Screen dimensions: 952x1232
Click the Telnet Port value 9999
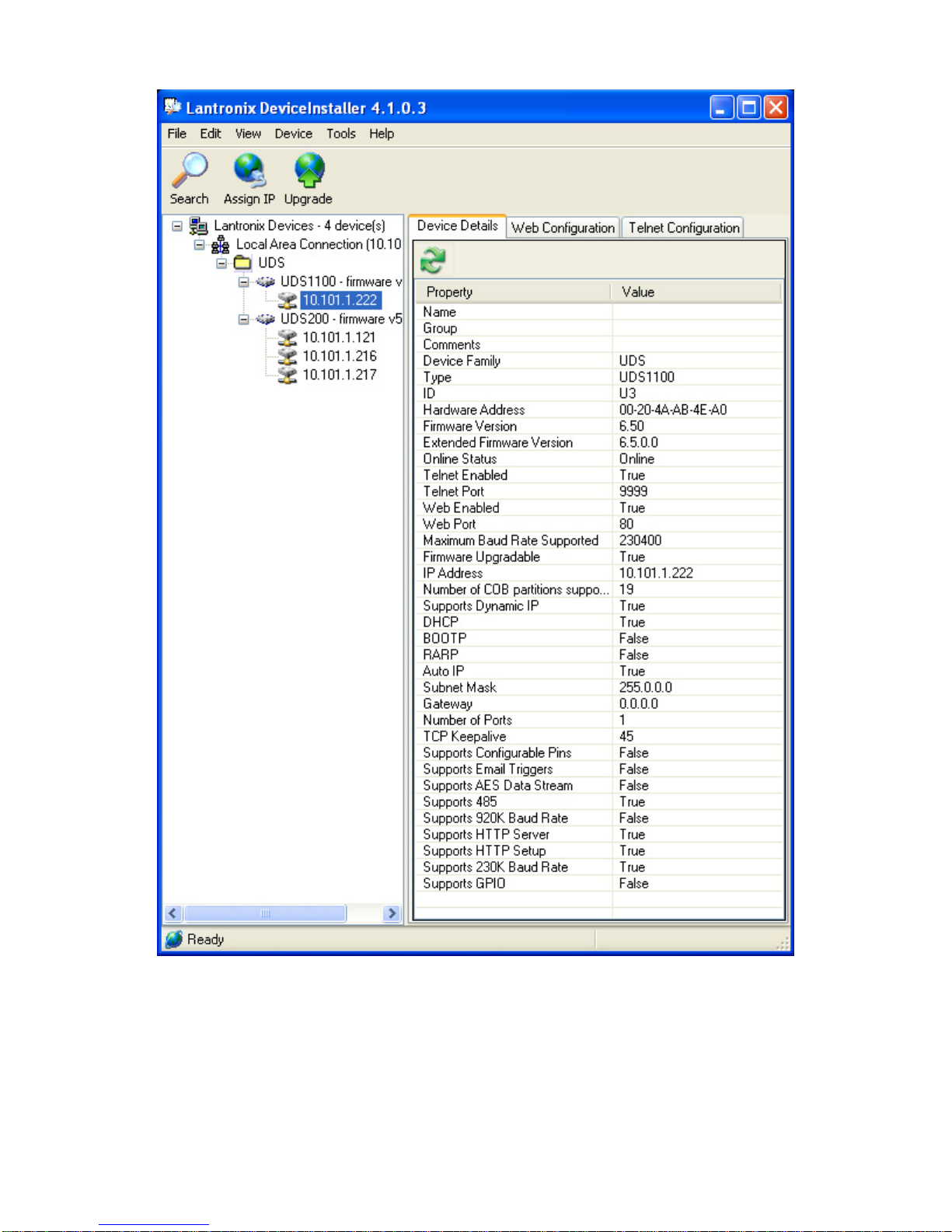[x=633, y=491]
